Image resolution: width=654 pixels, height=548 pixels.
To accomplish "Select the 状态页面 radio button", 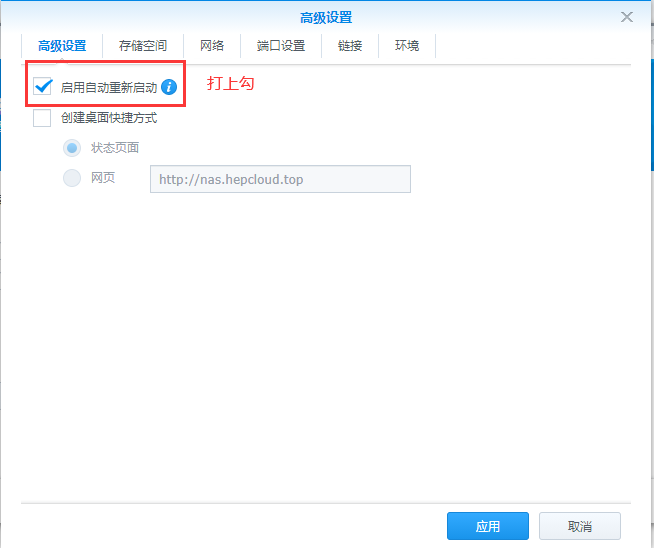I will pos(72,148).
